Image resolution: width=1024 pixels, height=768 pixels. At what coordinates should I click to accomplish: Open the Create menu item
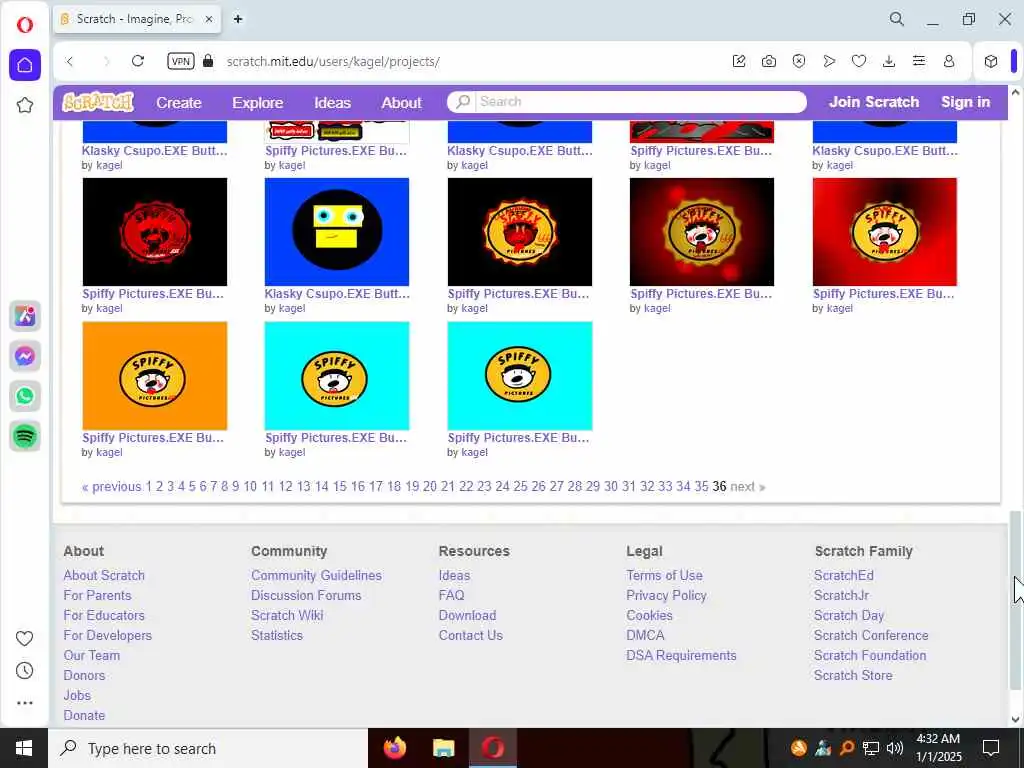pos(178,103)
